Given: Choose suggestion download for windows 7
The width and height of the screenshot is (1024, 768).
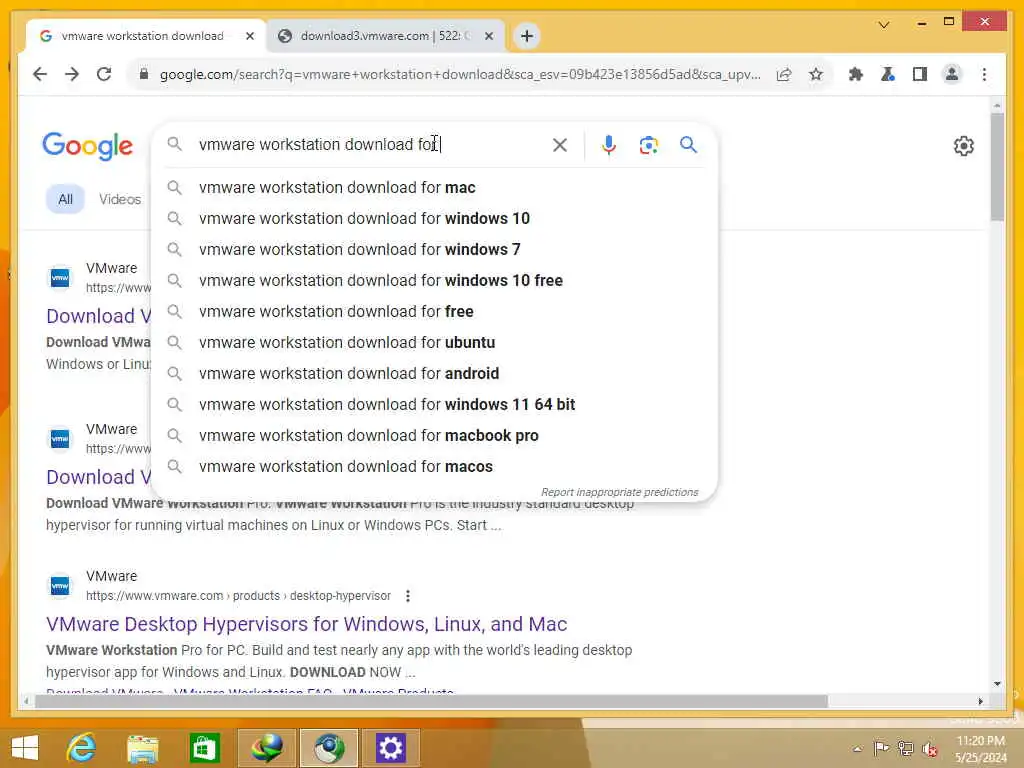Looking at the screenshot, I should point(434,249).
